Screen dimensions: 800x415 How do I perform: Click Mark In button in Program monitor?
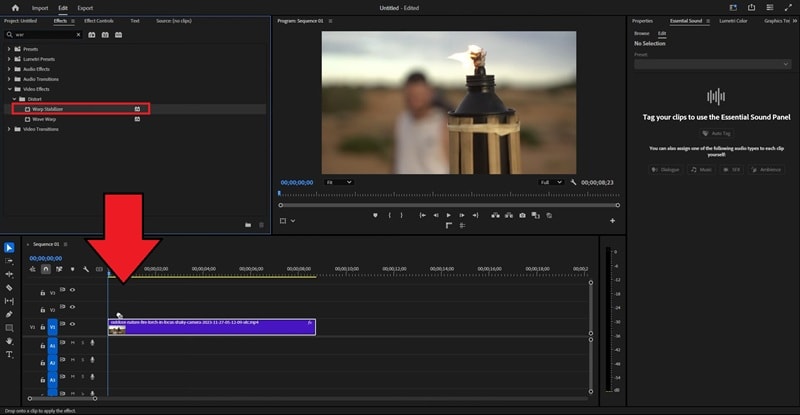point(389,215)
